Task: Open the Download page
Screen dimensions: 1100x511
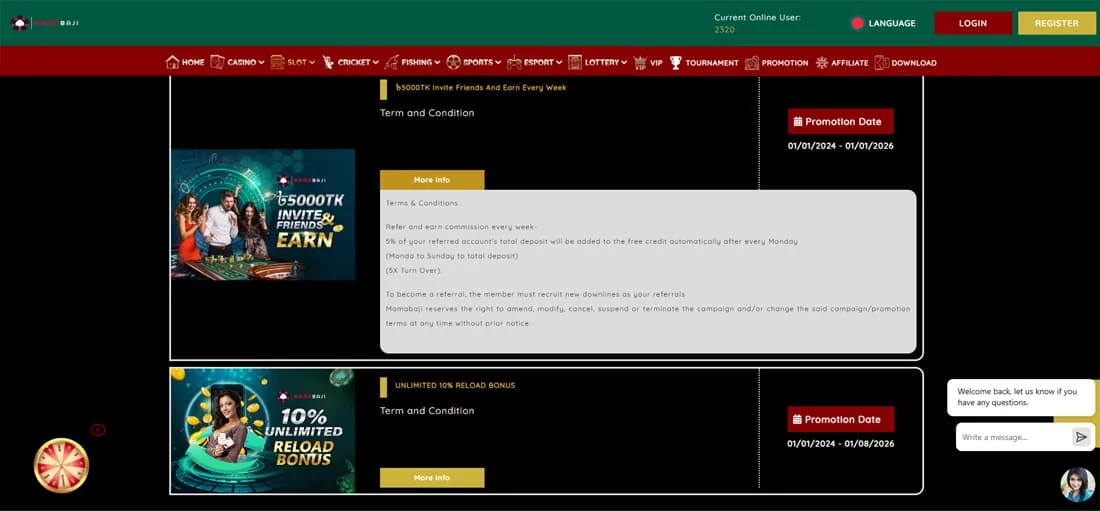Action: [906, 62]
